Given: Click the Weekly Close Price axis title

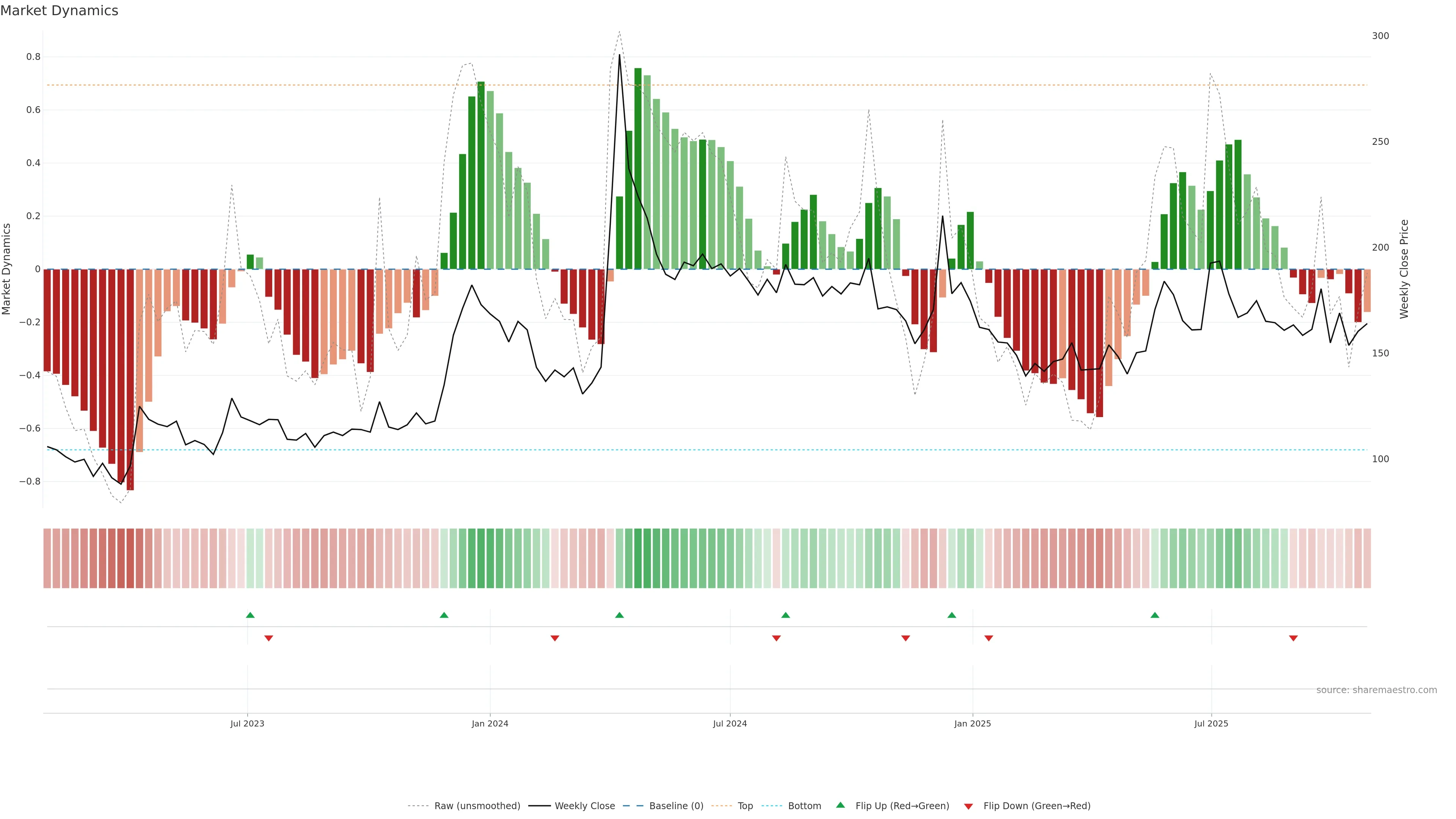Looking at the screenshot, I should pyautogui.click(x=1404, y=269).
